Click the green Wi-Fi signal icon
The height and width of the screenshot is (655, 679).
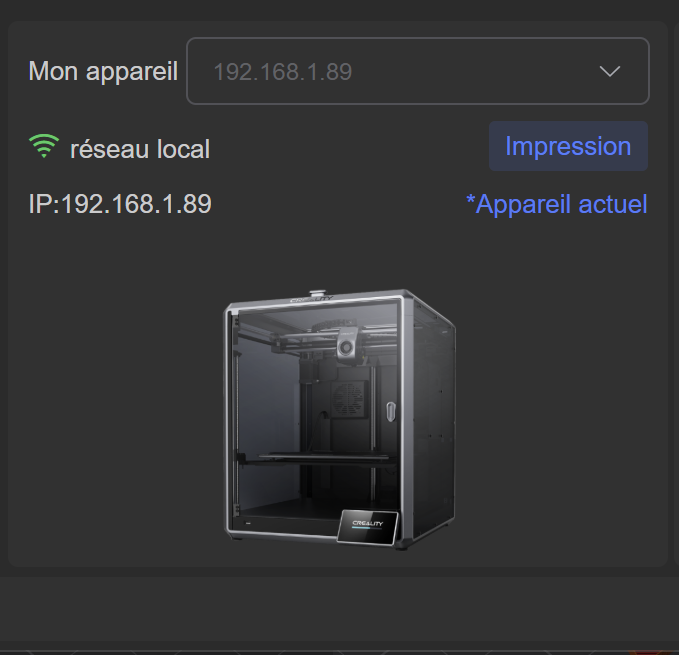44,146
